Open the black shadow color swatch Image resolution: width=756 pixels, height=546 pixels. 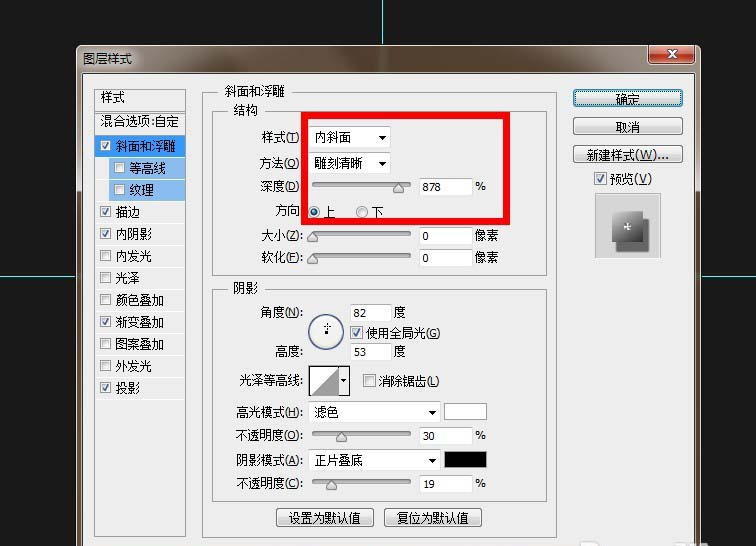[x=465, y=460]
